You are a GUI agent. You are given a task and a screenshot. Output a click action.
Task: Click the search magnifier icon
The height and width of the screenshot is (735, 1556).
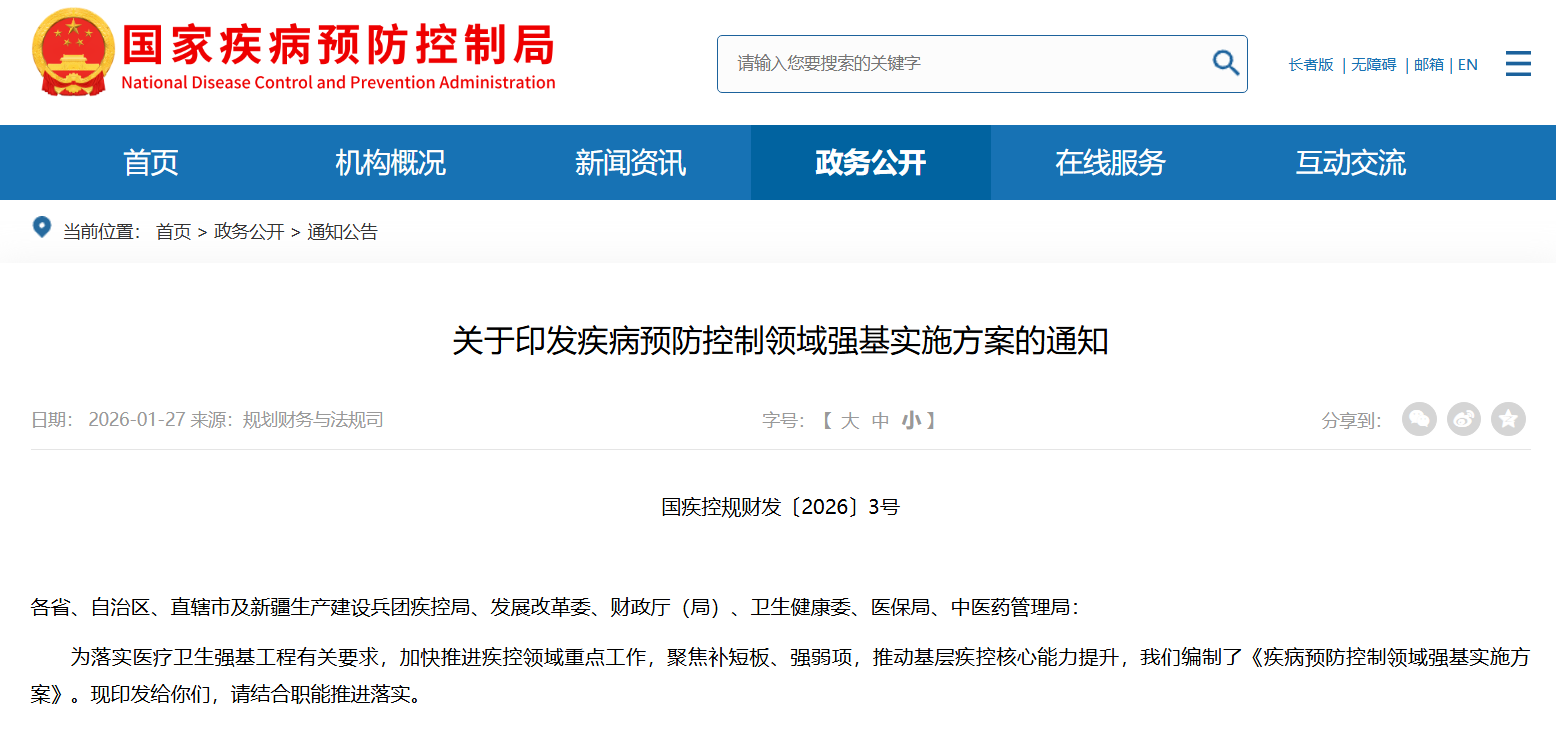click(1225, 63)
